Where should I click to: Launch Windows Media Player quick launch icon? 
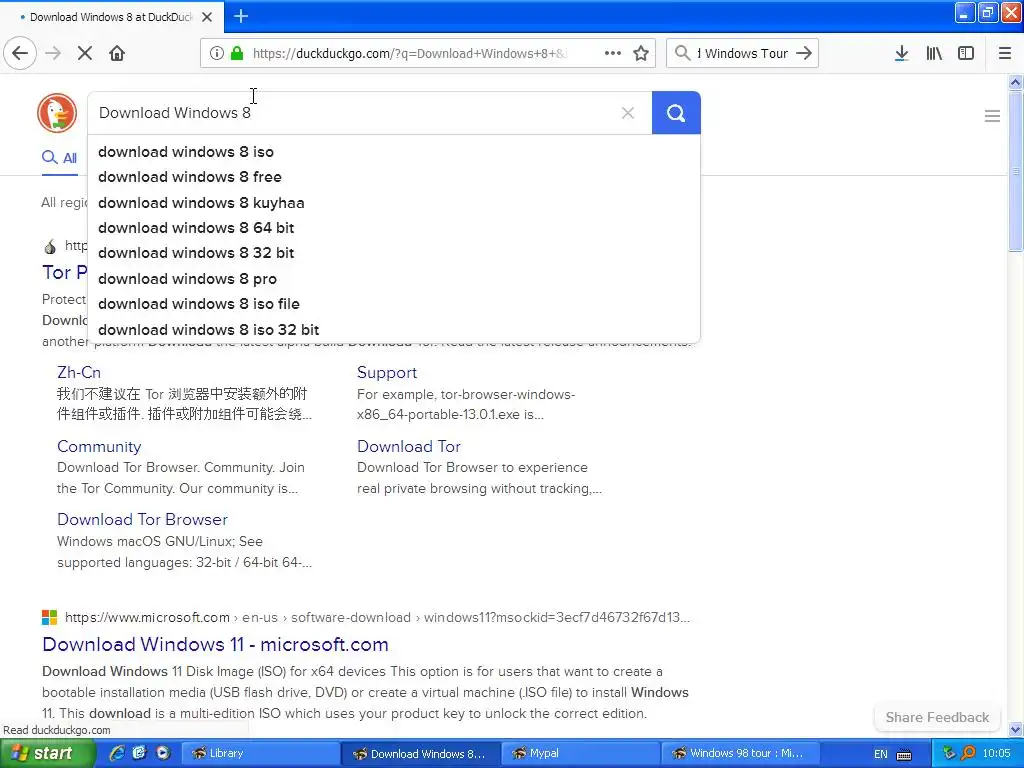tap(163, 753)
